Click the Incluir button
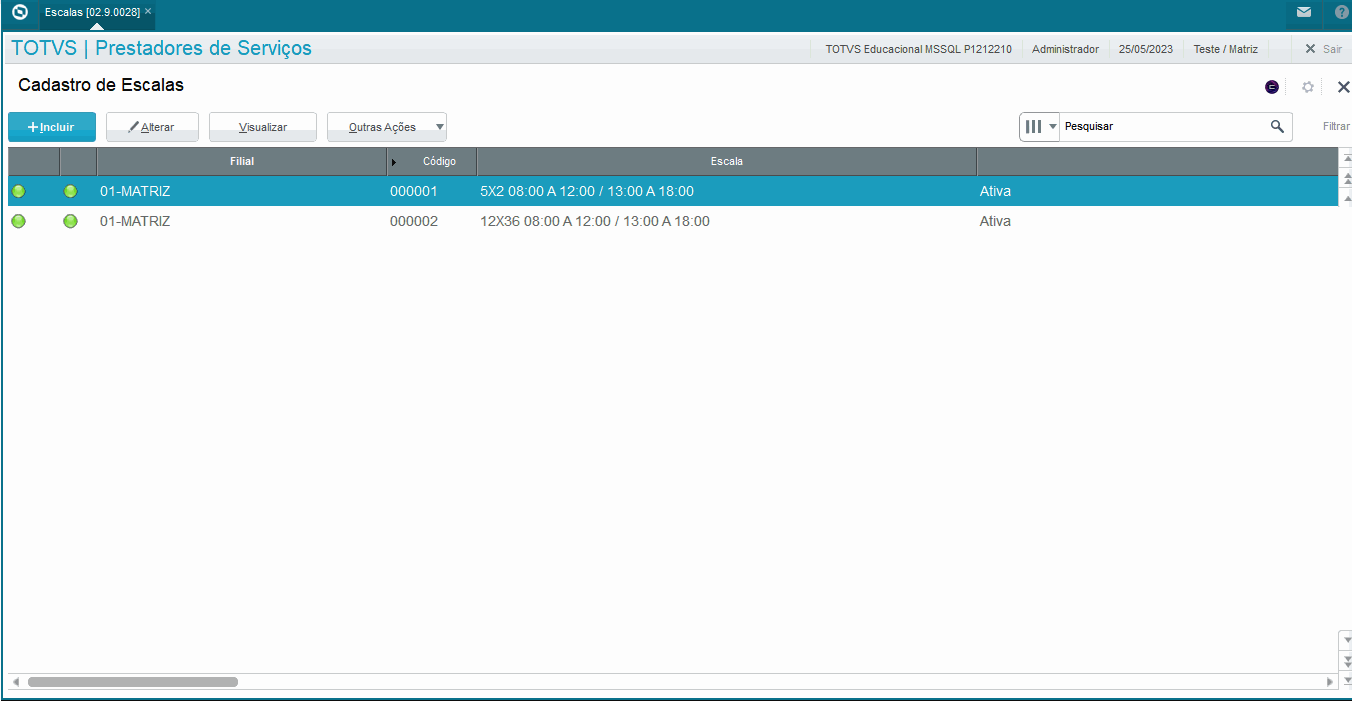The height and width of the screenshot is (701, 1352). pos(52,127)
